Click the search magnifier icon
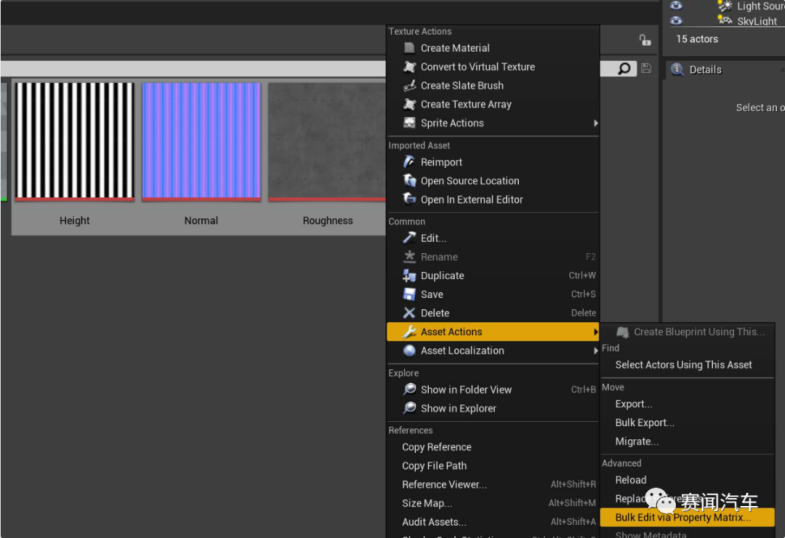The width and height of the screenshot is (785, 538). coord(625,69)
